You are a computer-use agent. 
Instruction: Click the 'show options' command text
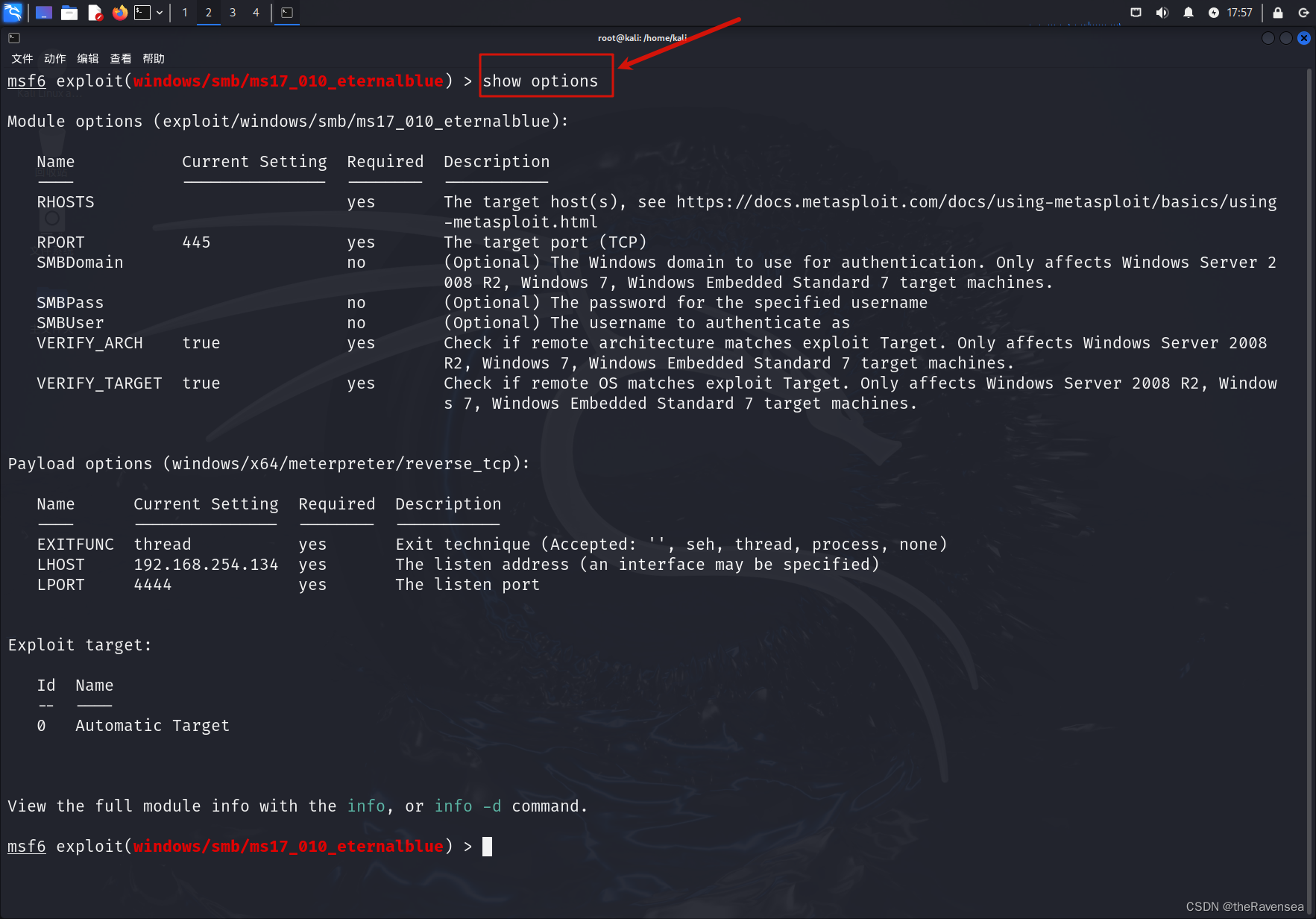[x=540, y=81]
